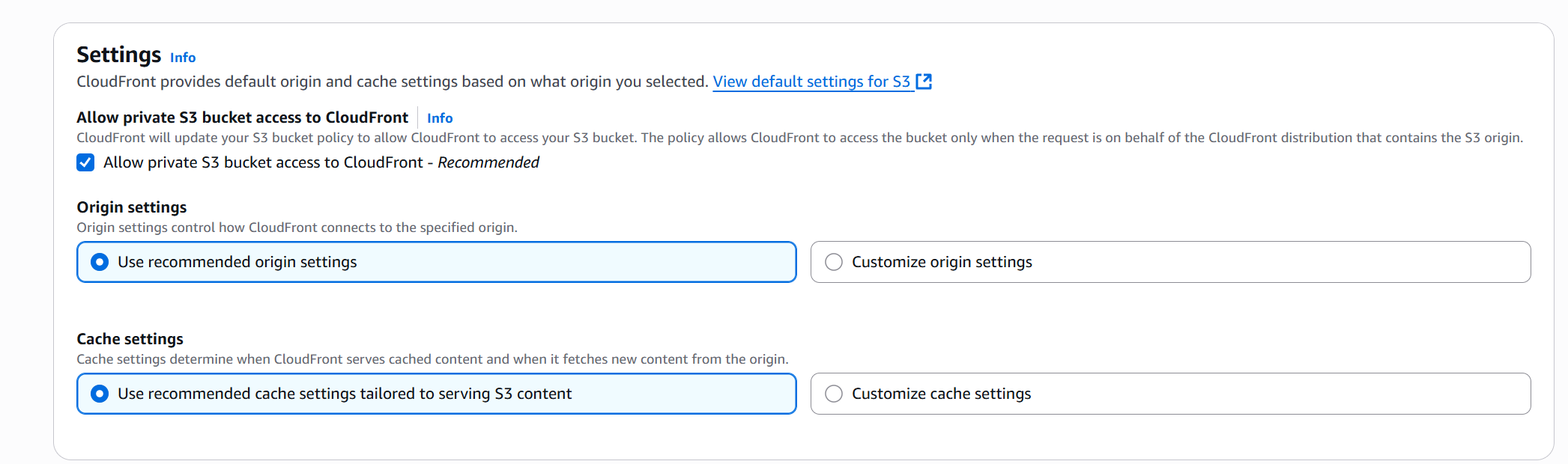The image size is (1568, 464).
Task: Click the cache settings description sentence
Action: click(x=432, y=359)
